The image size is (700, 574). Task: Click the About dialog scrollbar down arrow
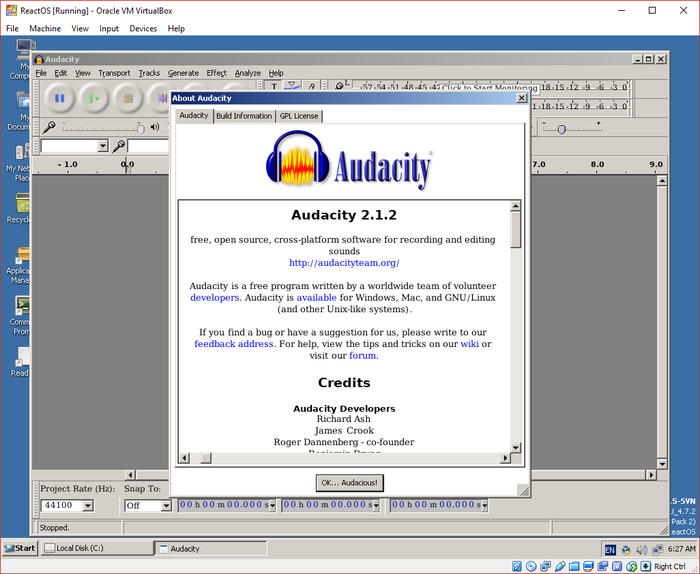pos(516,447)
